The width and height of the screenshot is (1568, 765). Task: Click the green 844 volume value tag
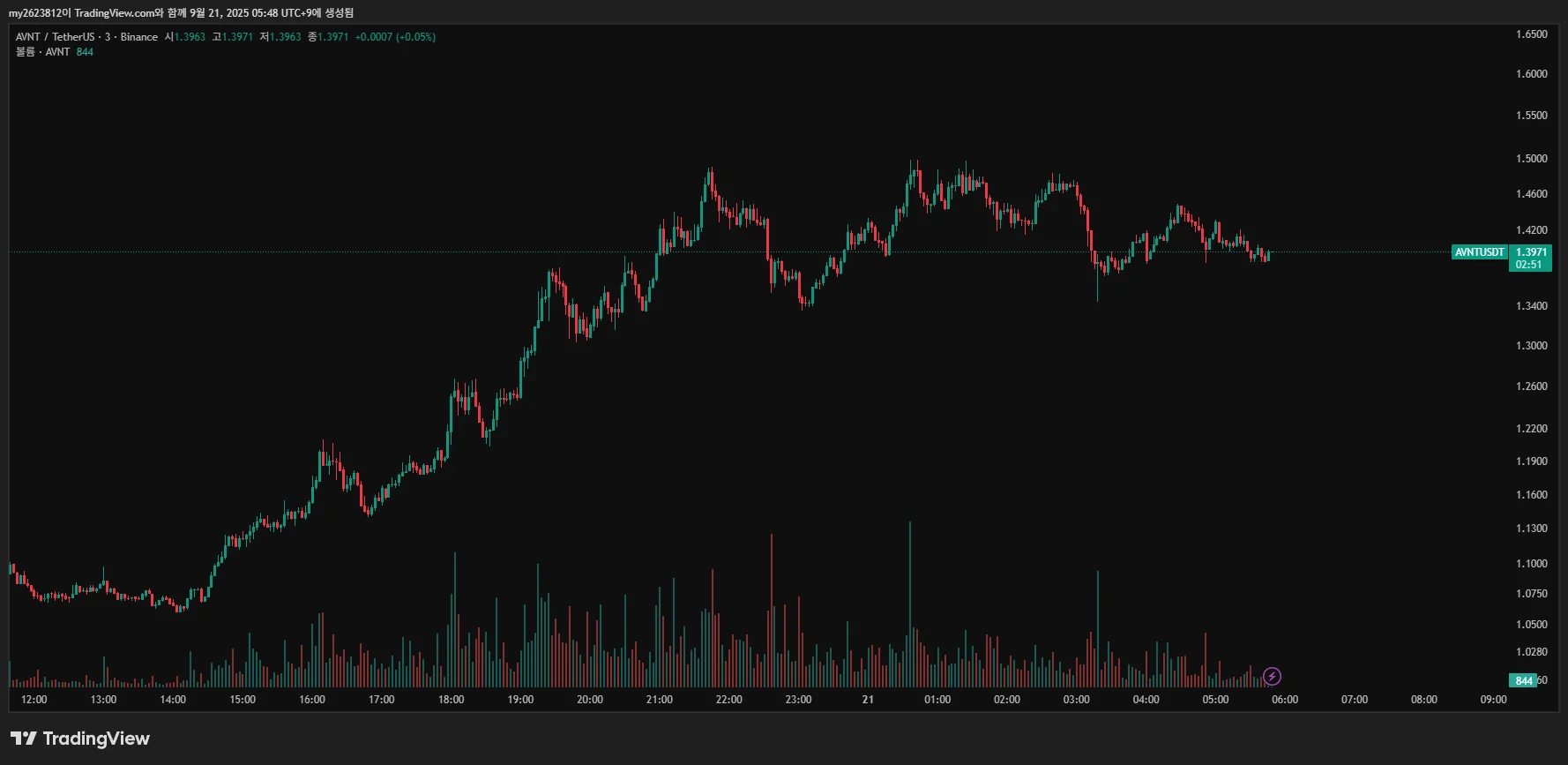1523,680
